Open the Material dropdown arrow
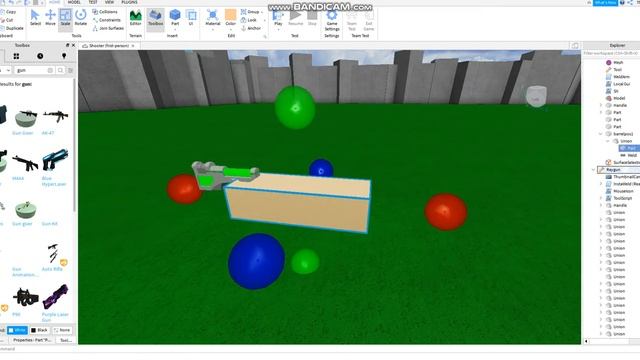 (x=213, y=29)
